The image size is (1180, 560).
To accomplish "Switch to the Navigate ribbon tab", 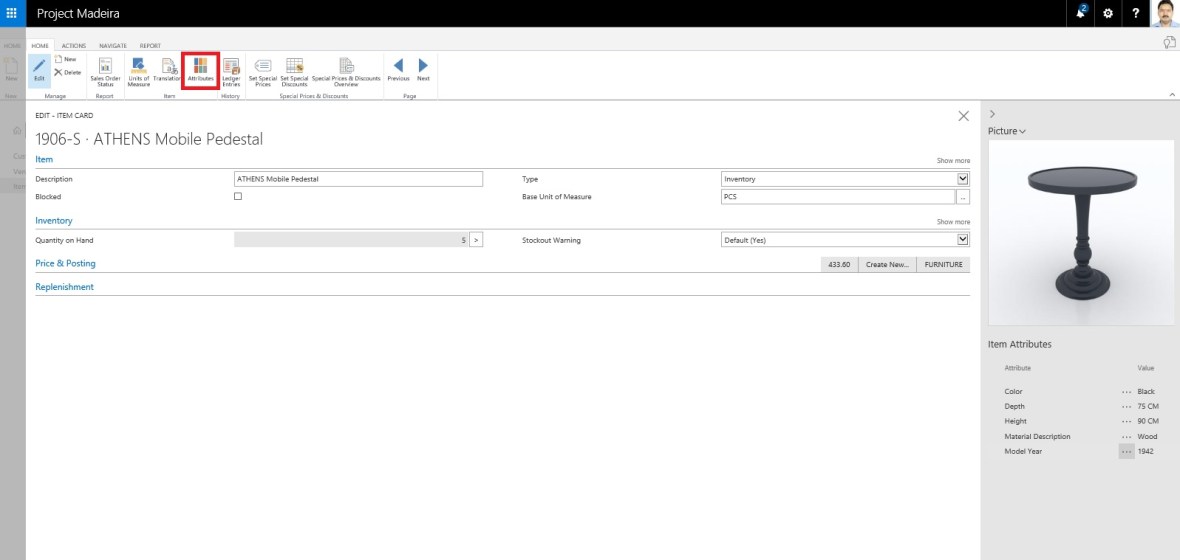I will 112,46.
